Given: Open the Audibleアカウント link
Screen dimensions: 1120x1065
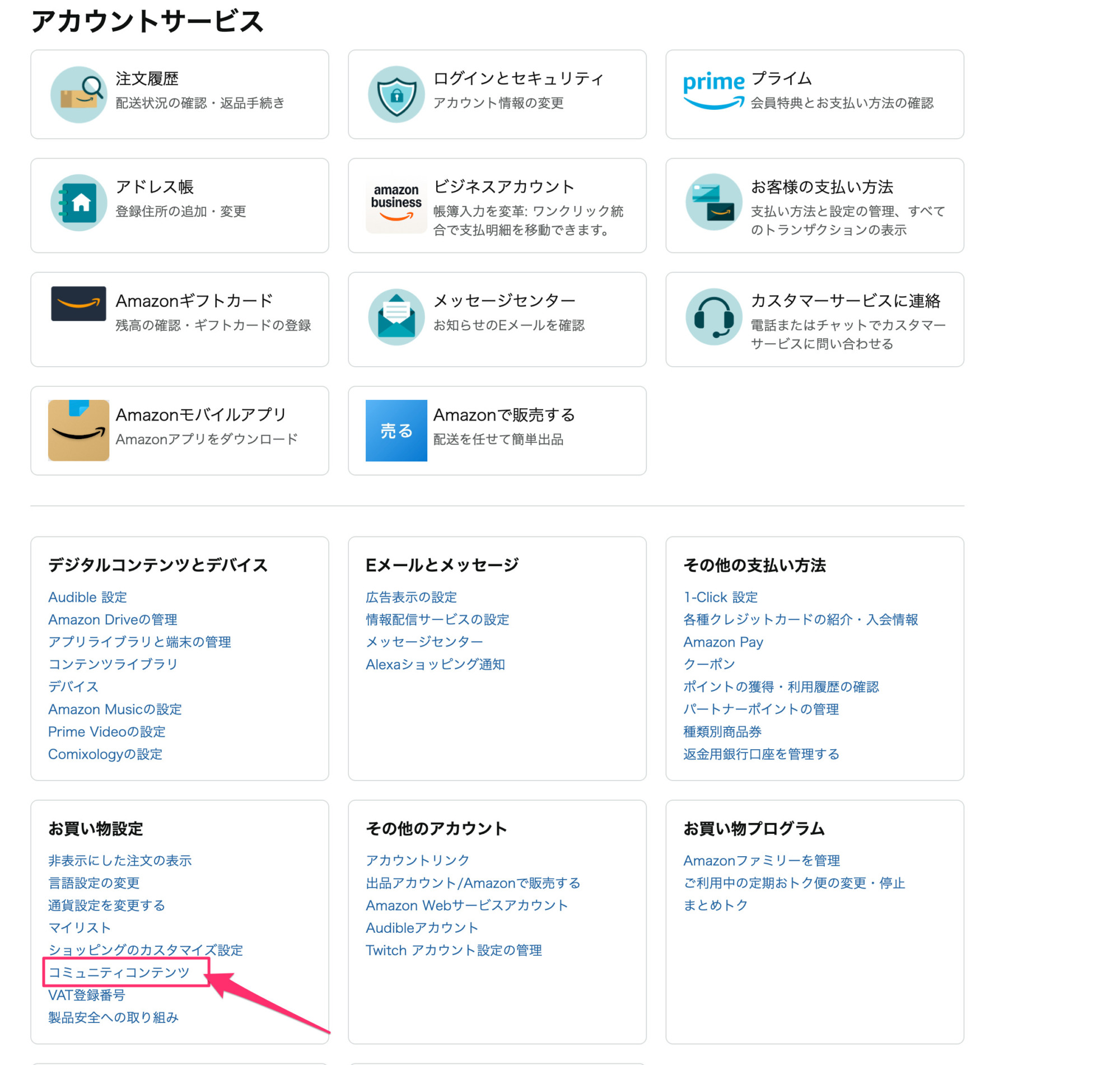Looking at the screenshot, I should pos(422,928).
